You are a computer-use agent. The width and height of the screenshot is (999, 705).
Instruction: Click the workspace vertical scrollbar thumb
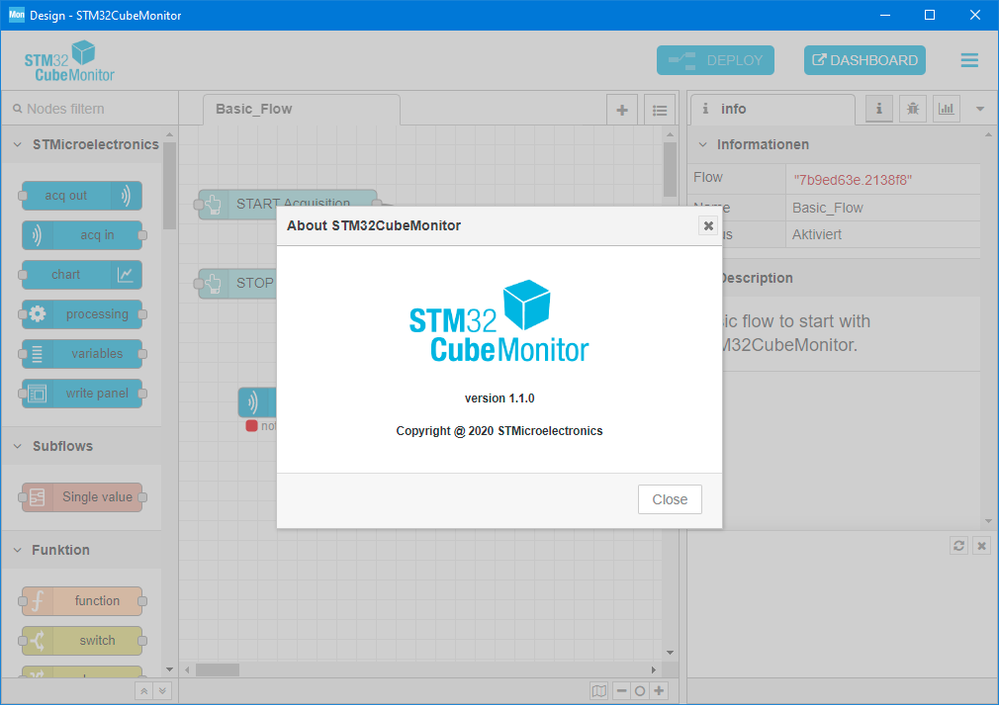pos(670,169)
